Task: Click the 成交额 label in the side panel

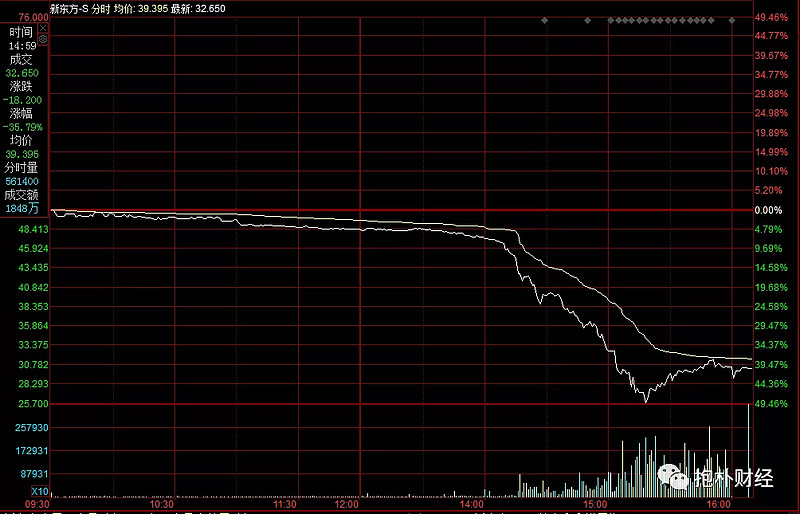Action: [22, 195]
